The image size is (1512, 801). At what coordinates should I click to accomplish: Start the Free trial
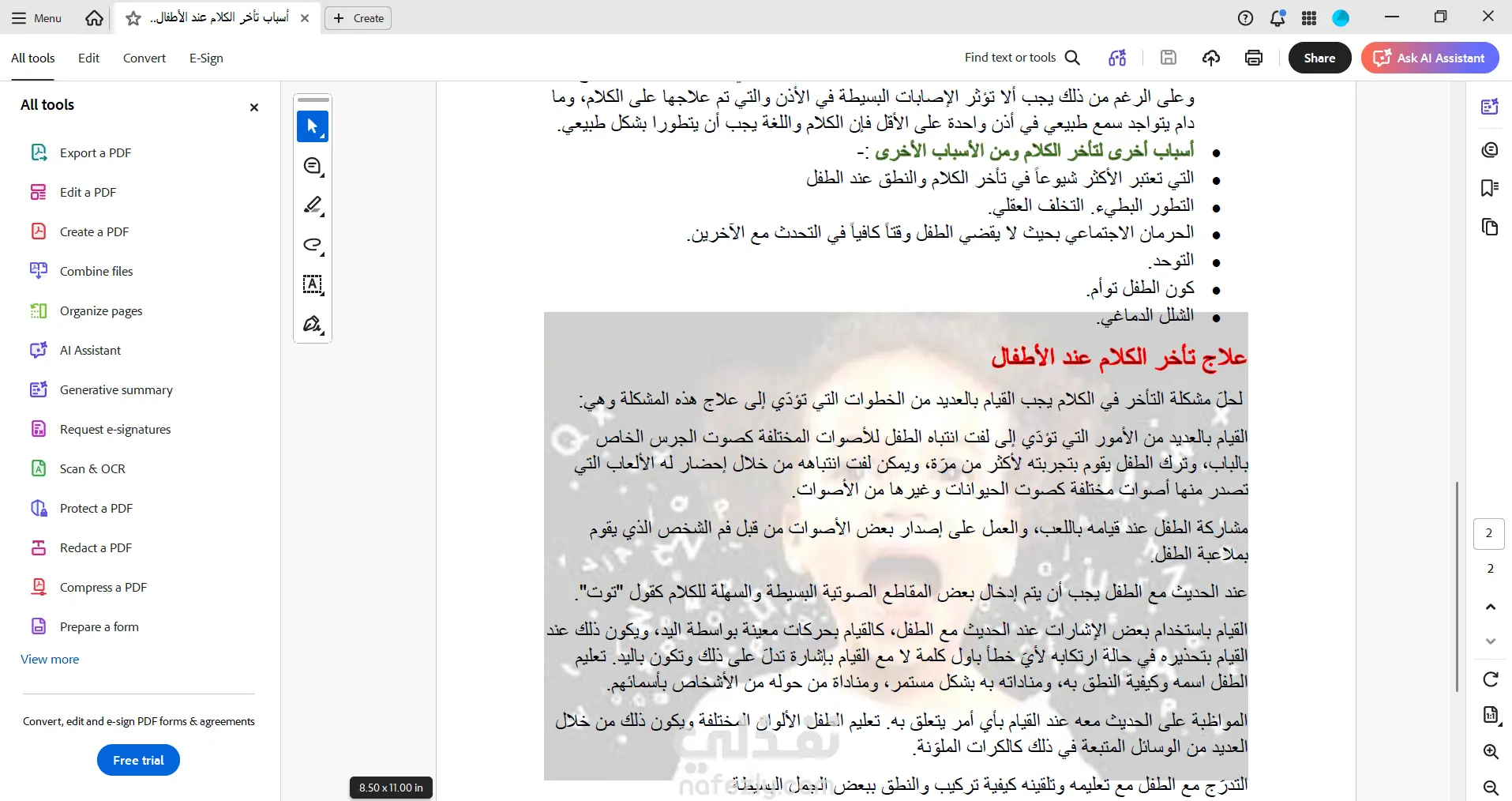point(138,760)
